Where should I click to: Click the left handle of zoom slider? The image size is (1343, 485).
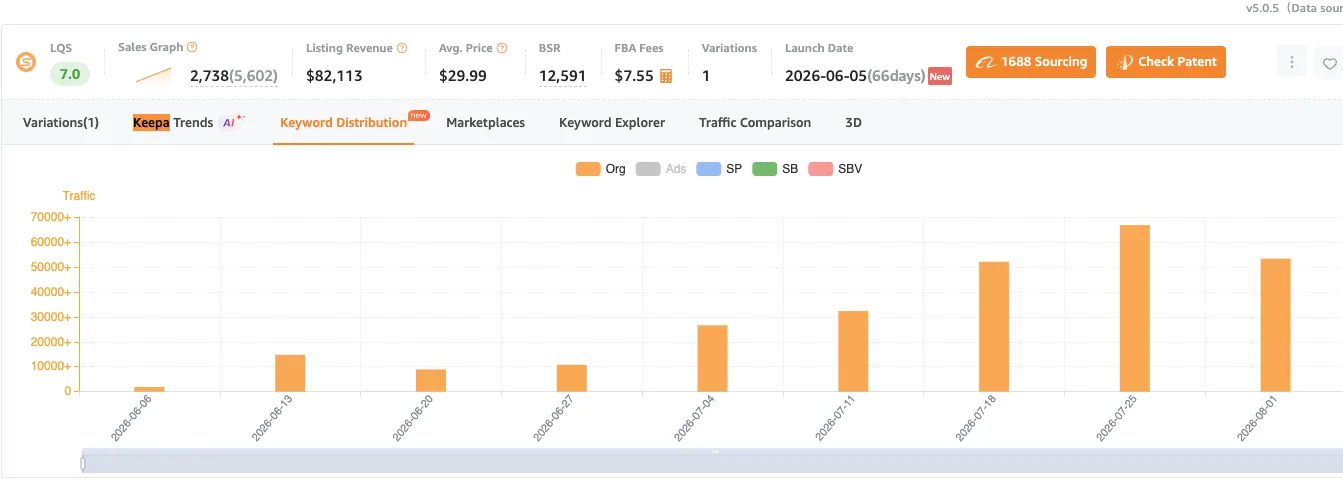coord(82,462)
